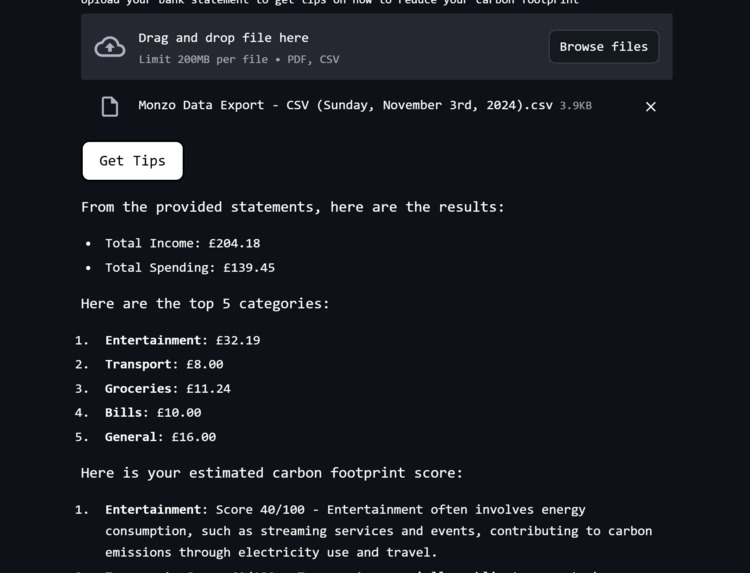Screen dimensions: 750x573
Task: Click the Entertainment £32.19 category row
Action: tap(183, 341)
